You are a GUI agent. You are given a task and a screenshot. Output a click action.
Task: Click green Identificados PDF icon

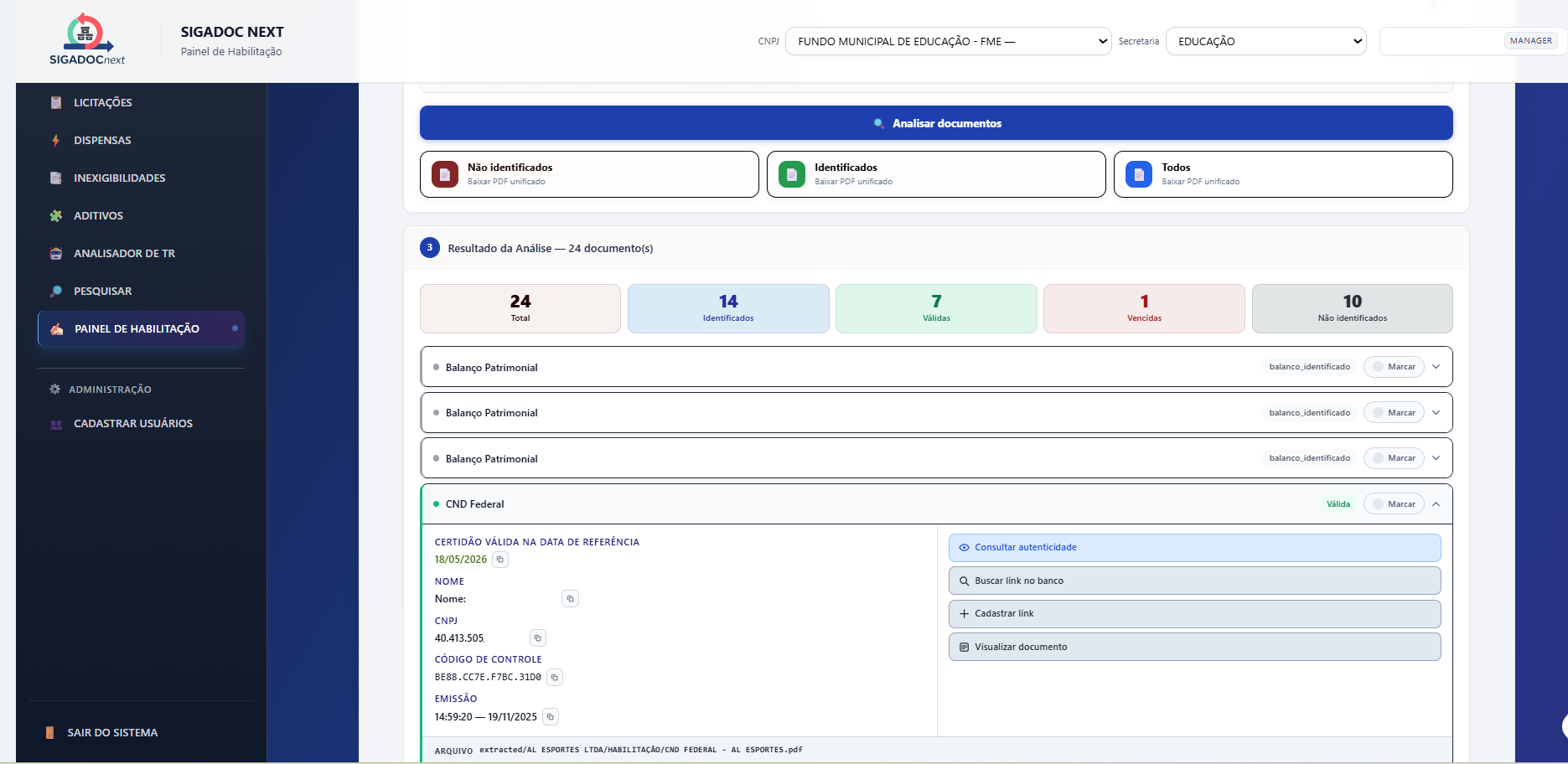(792, 174)
